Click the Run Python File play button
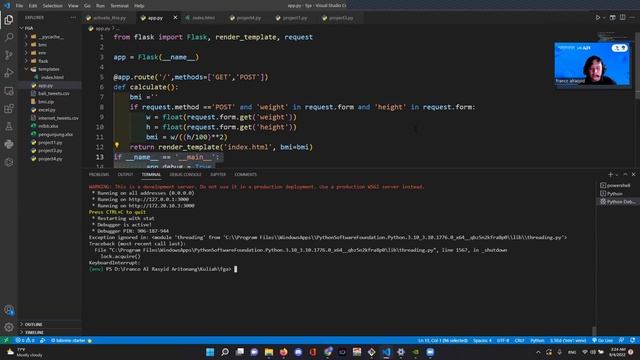Screen dimensions: 640x360 click(x=598, y=18)
